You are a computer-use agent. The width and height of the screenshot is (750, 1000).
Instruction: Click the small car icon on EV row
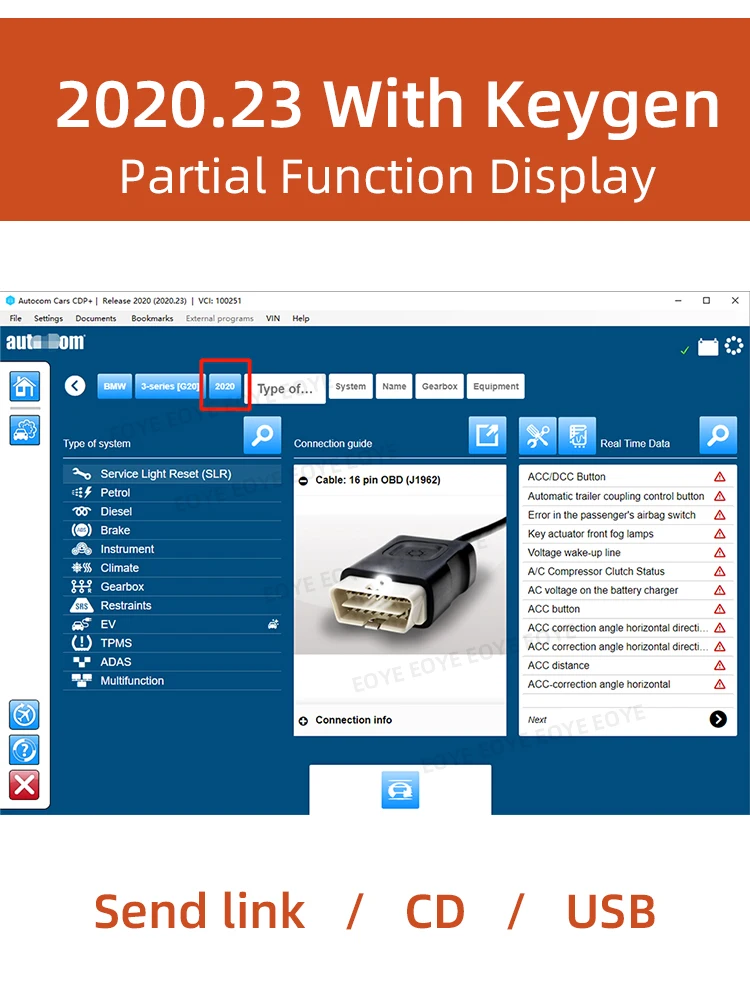(x=274, y=624)
